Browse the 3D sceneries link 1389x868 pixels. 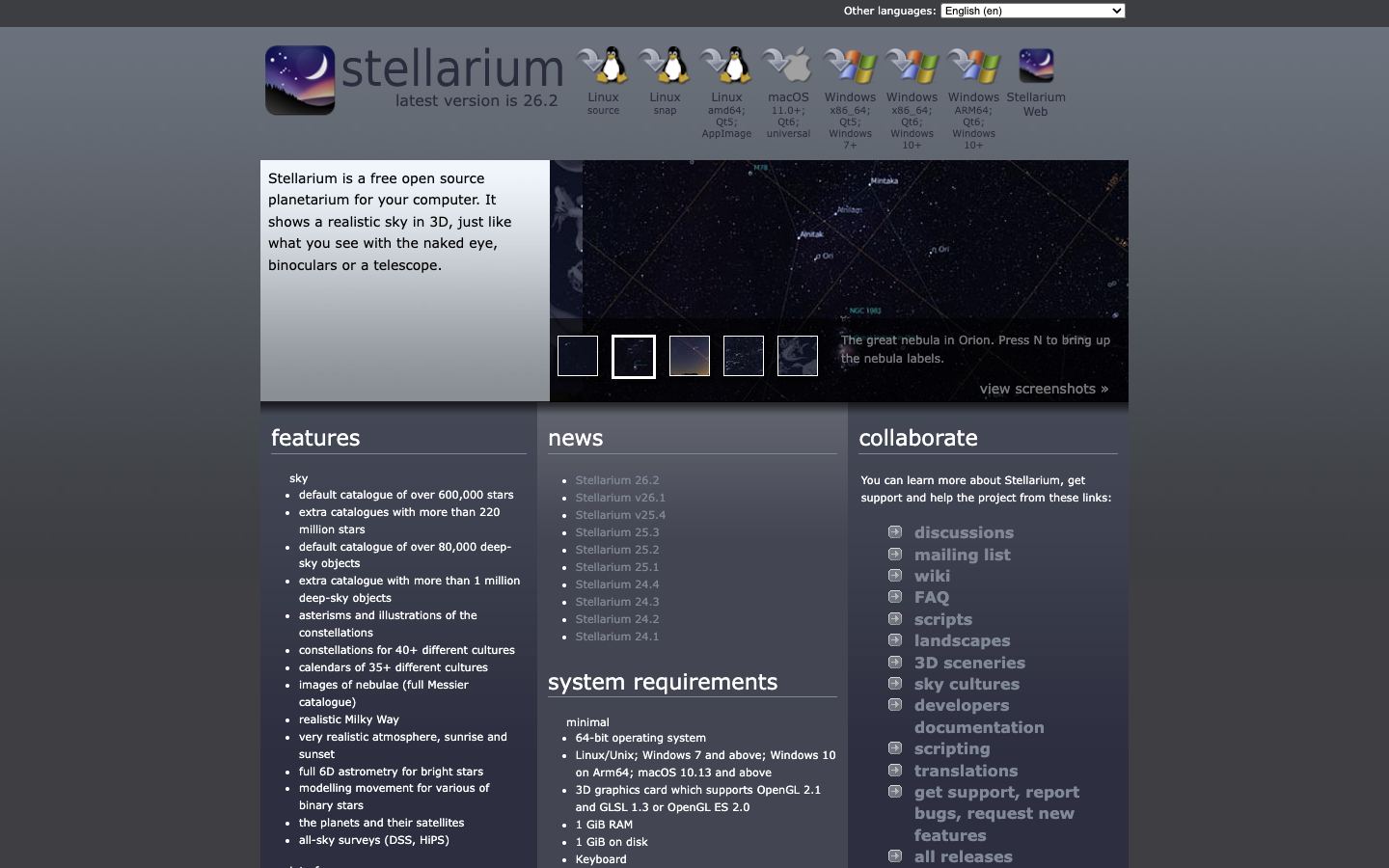[x=969, y=663]
